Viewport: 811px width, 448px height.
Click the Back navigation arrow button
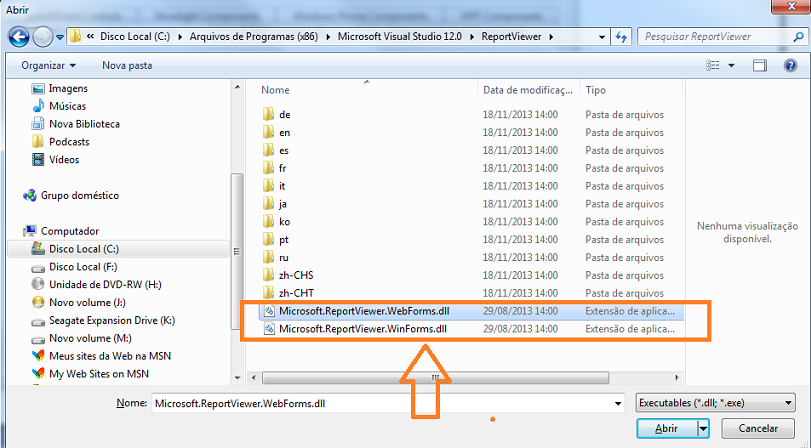tap(19, 37)
